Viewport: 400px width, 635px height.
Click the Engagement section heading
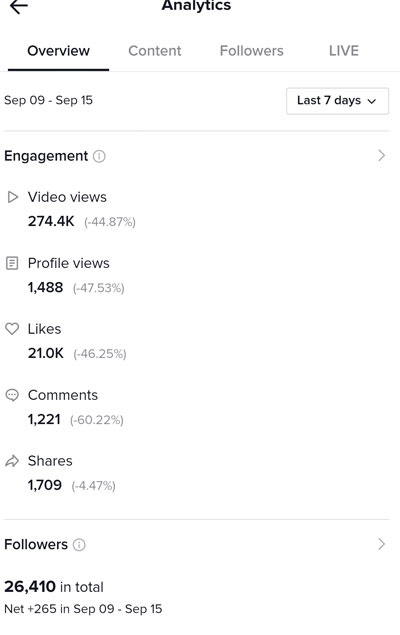click(x=46, y=156)
